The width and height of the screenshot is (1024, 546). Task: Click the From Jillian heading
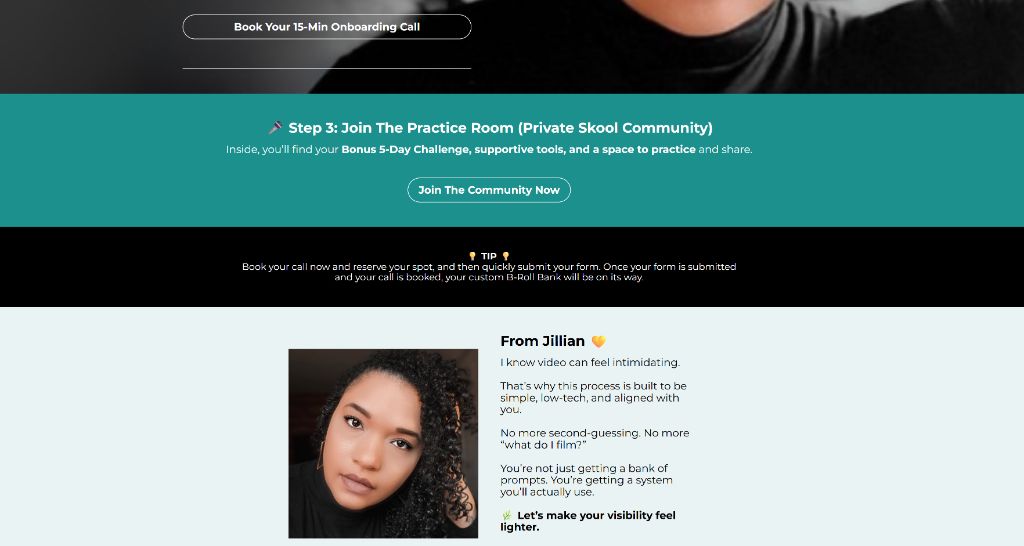[542, 341]
